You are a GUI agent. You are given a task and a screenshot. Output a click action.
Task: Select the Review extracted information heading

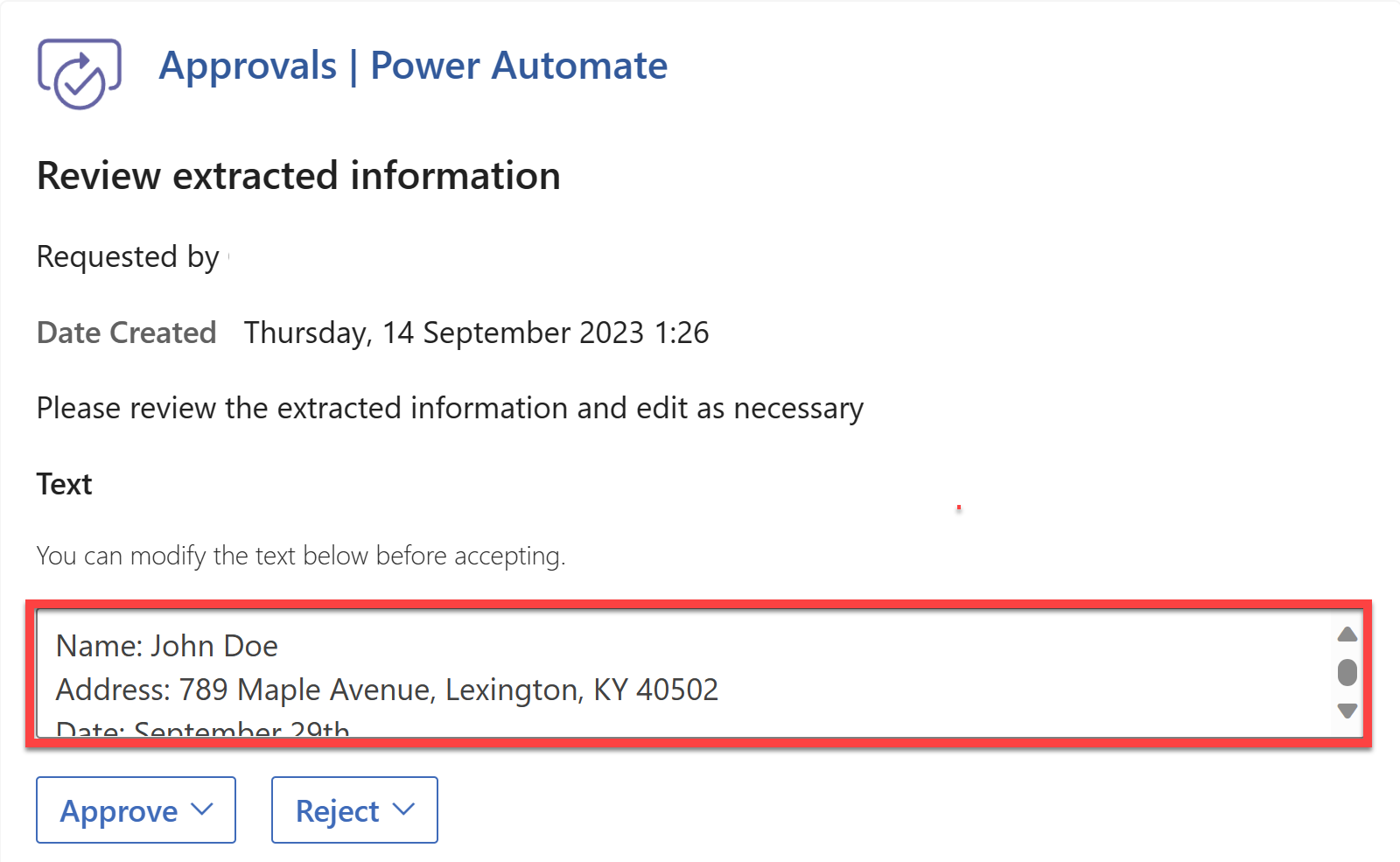[x=298, y=176]
